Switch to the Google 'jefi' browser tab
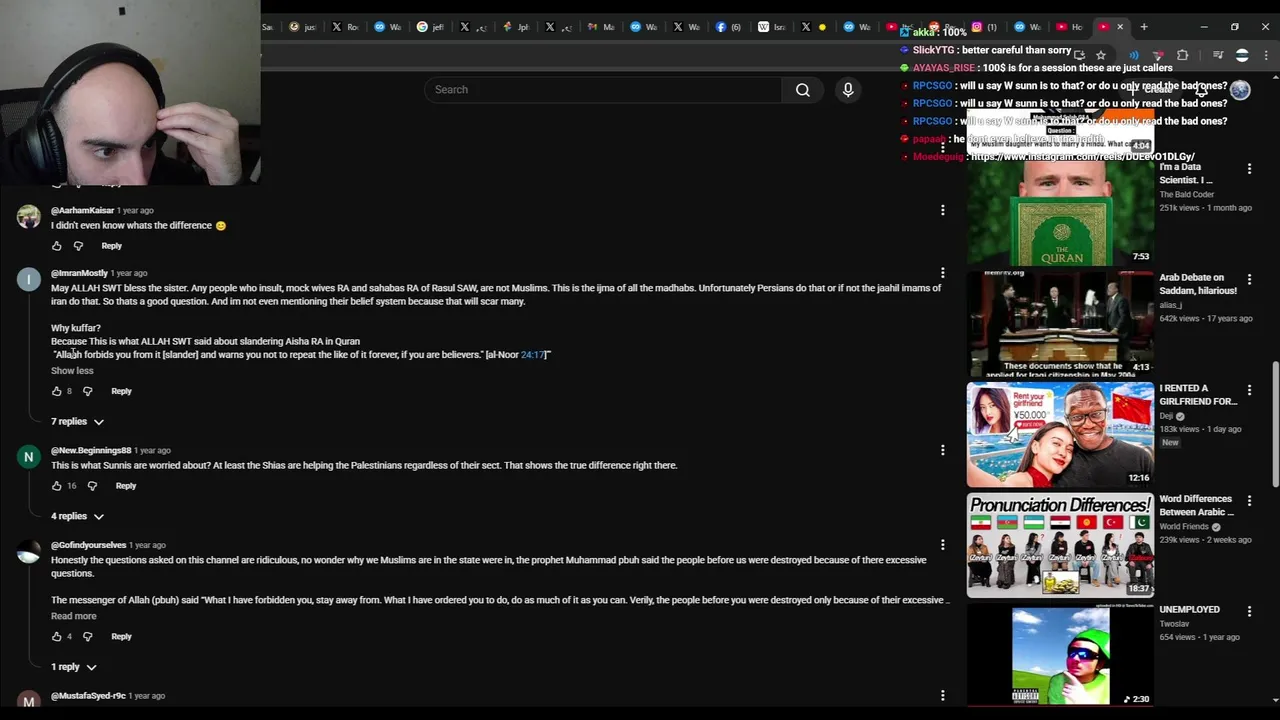Image resolution: width=1280 pixels, height=720 pixels. pyautogui.click(x=430, y=27)
